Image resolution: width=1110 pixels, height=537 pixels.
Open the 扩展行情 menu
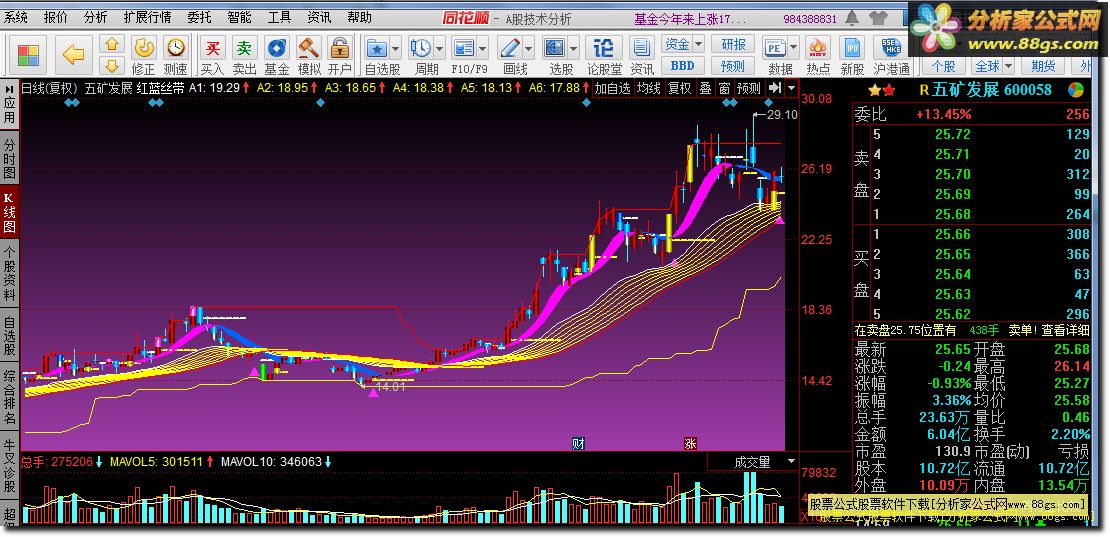[148, 17]
